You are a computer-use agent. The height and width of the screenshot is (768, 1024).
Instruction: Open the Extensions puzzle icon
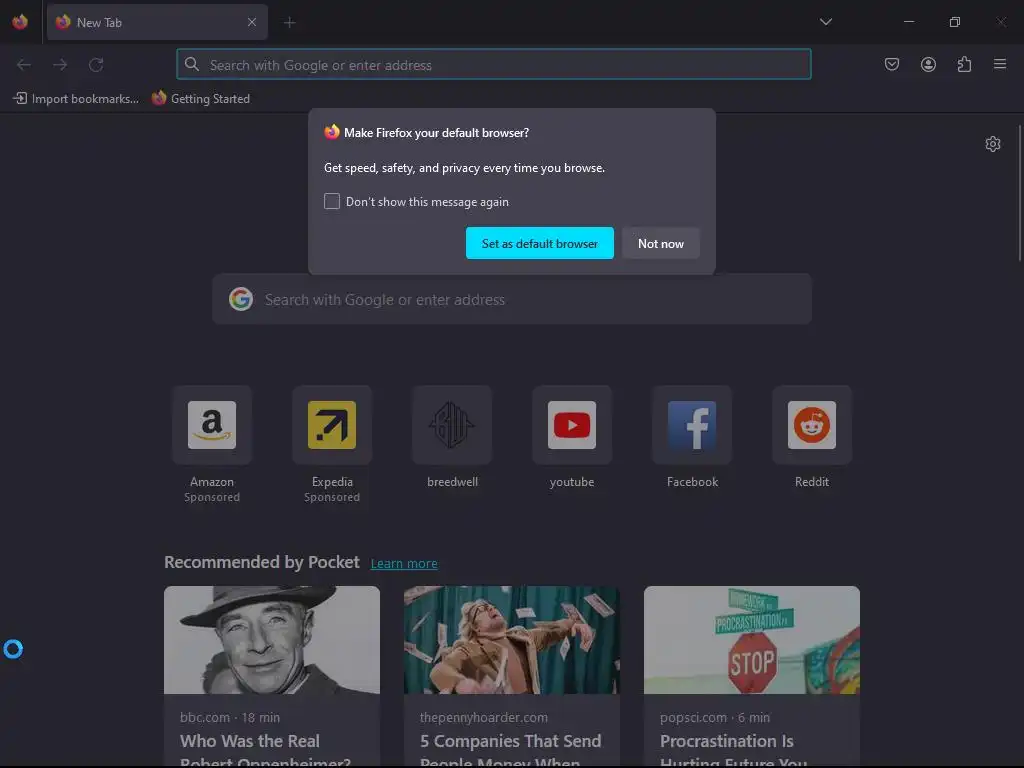coord(964,64)
